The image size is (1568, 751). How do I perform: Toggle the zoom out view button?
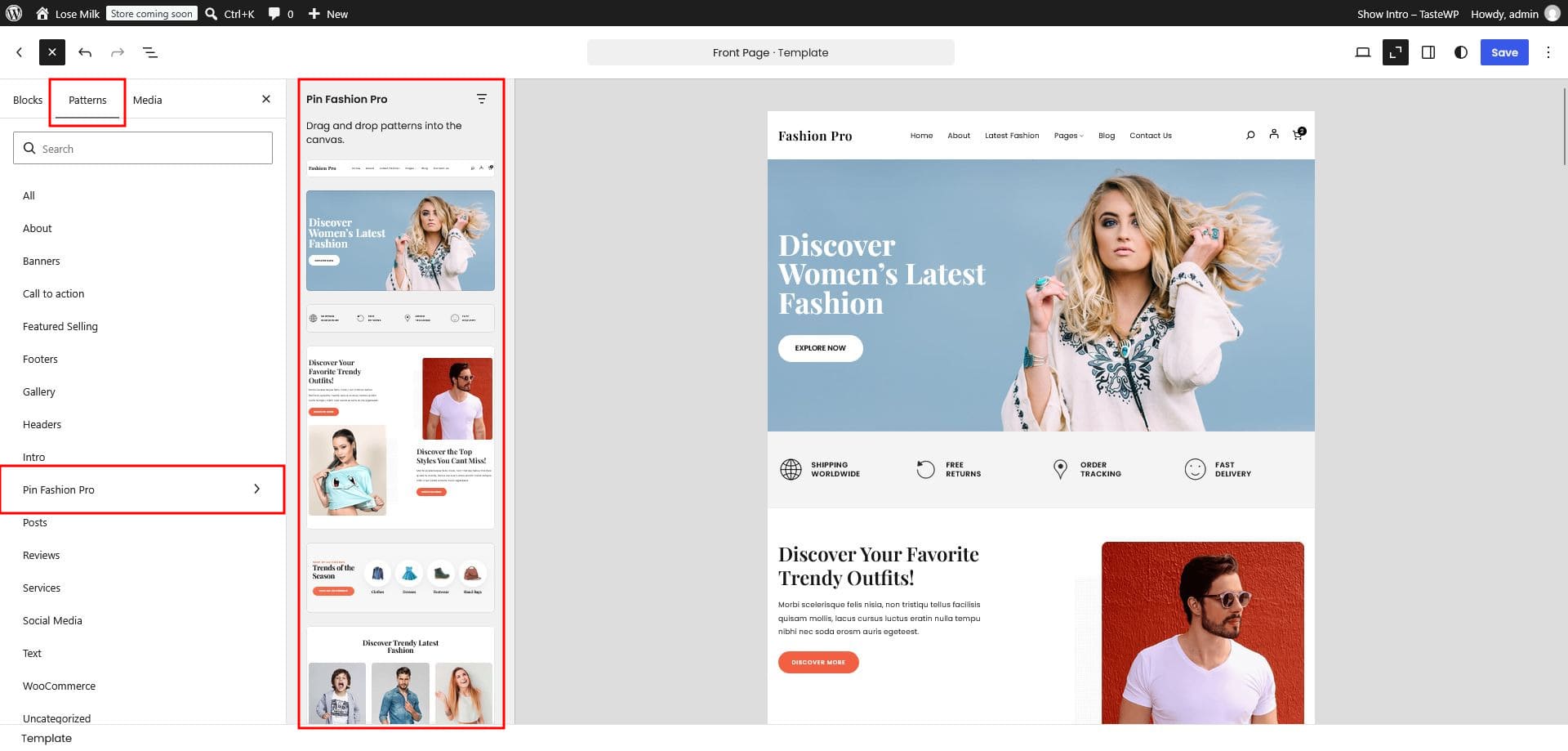pos(1396,52)
